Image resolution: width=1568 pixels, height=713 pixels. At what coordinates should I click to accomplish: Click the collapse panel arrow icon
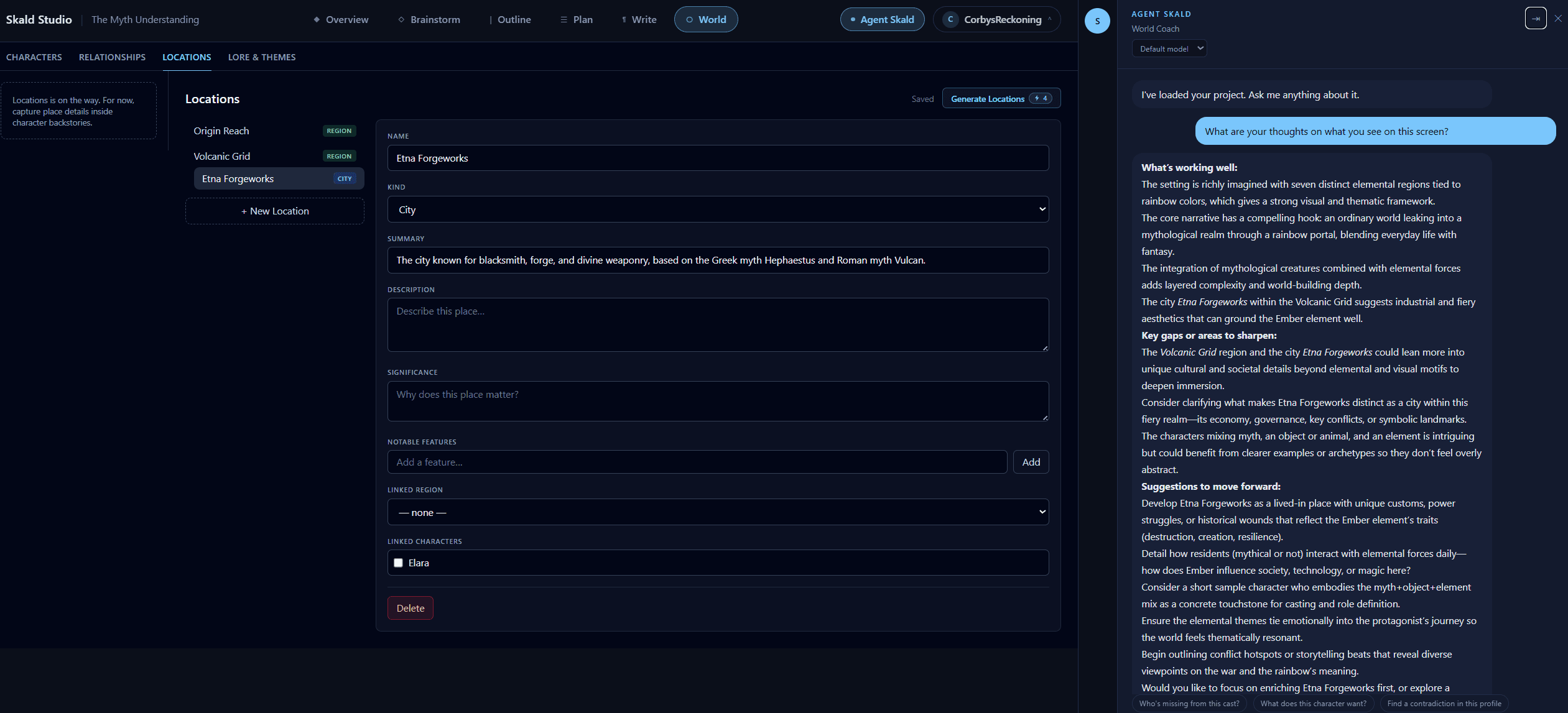pos(1536,18)
